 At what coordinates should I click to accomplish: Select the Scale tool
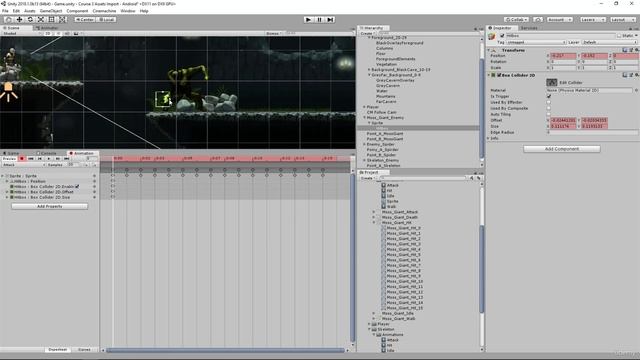pyautogui.click(x=41, y=19)
